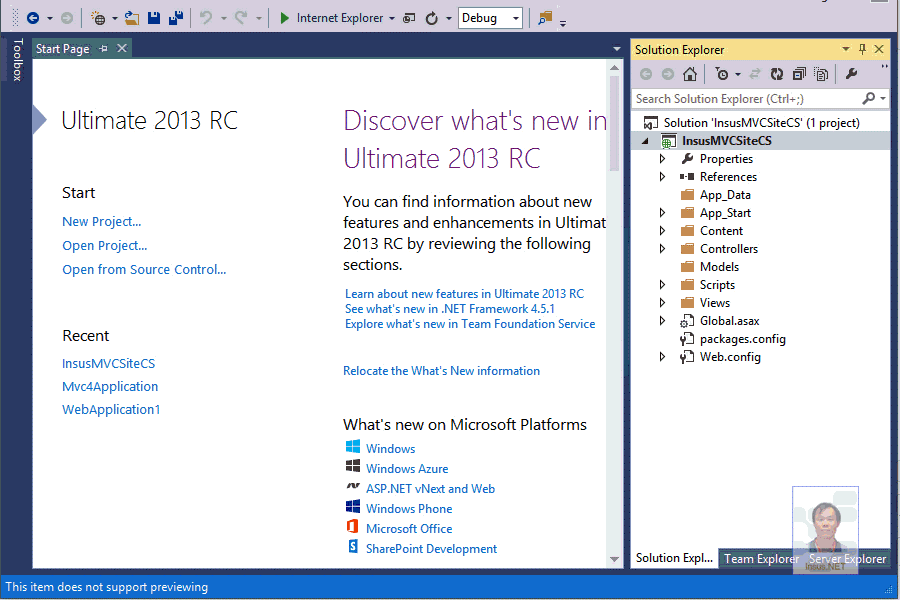Image resolution: width=900 pixels, height=600 pixels.
Task: Toggle Sync with Active Document in Solution Explorer
Action: pos(755,74)
